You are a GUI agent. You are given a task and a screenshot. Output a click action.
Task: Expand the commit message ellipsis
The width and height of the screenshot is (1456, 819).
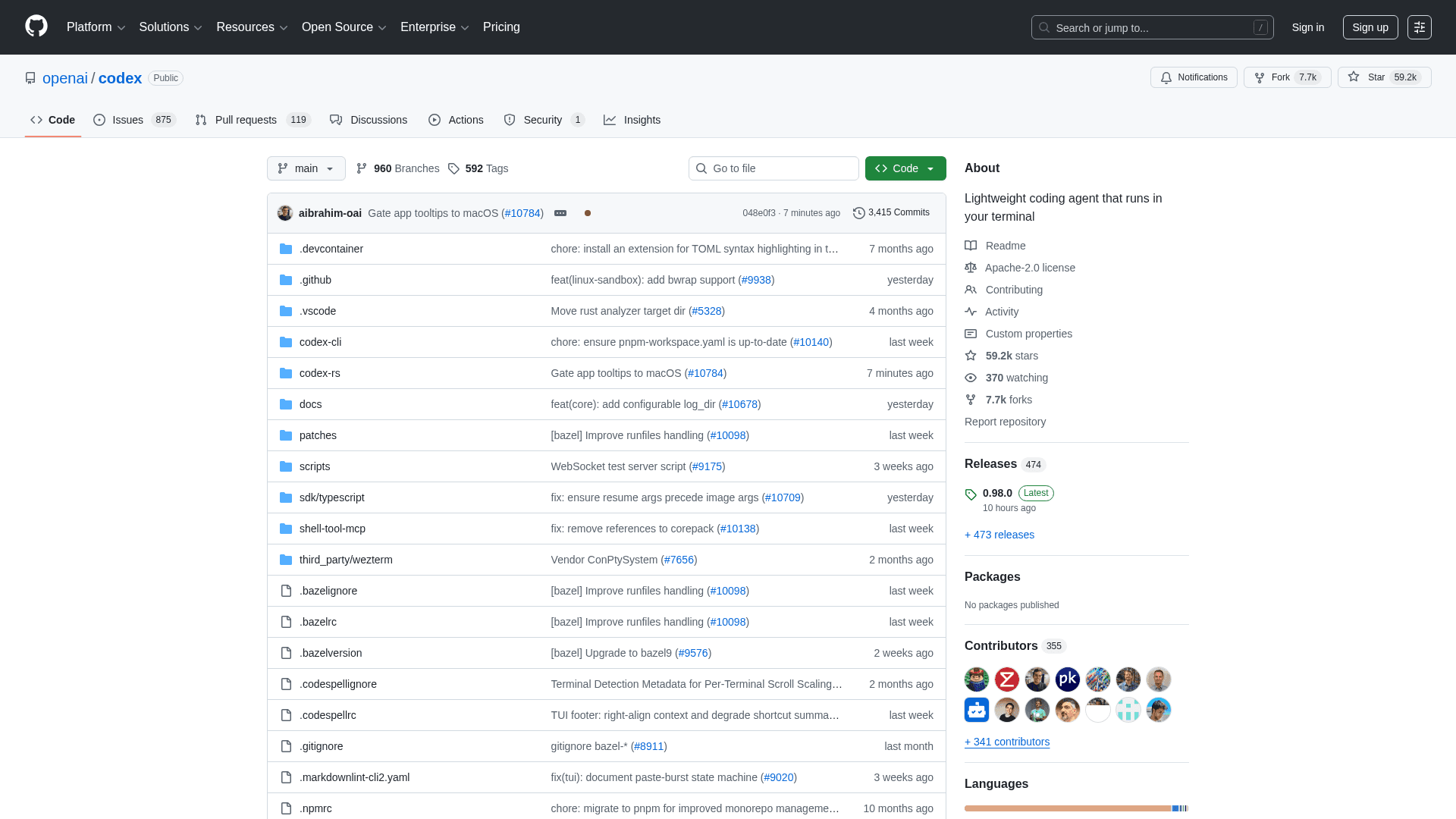[x=560, y=213]
